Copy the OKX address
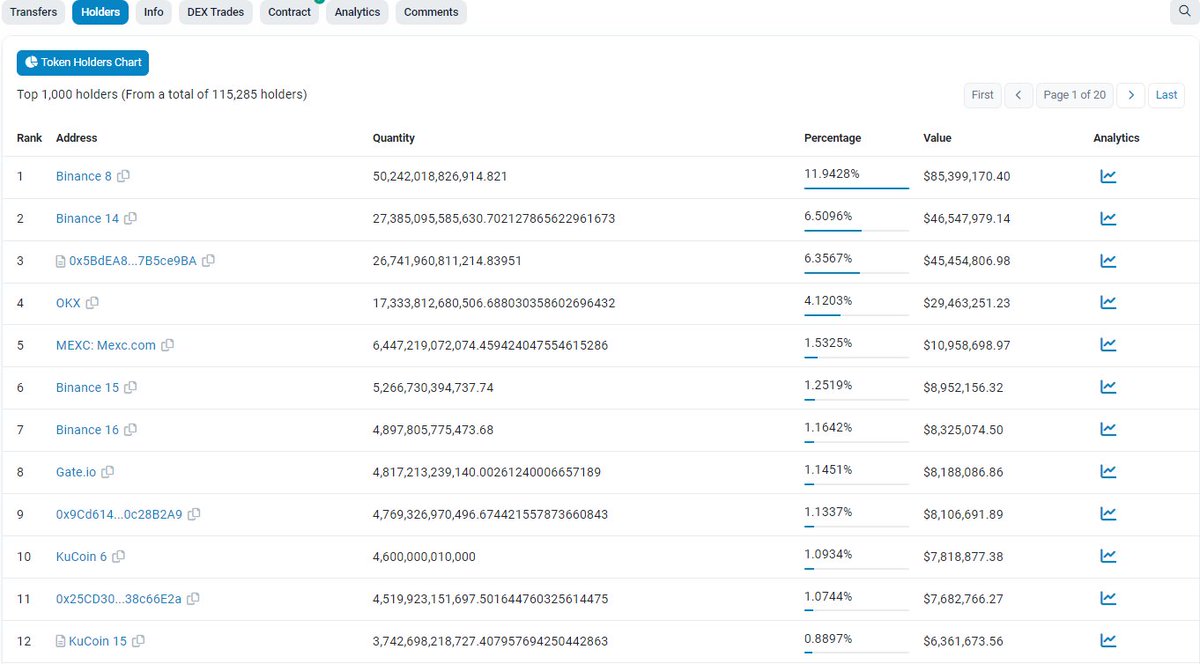 pos(92,303)
